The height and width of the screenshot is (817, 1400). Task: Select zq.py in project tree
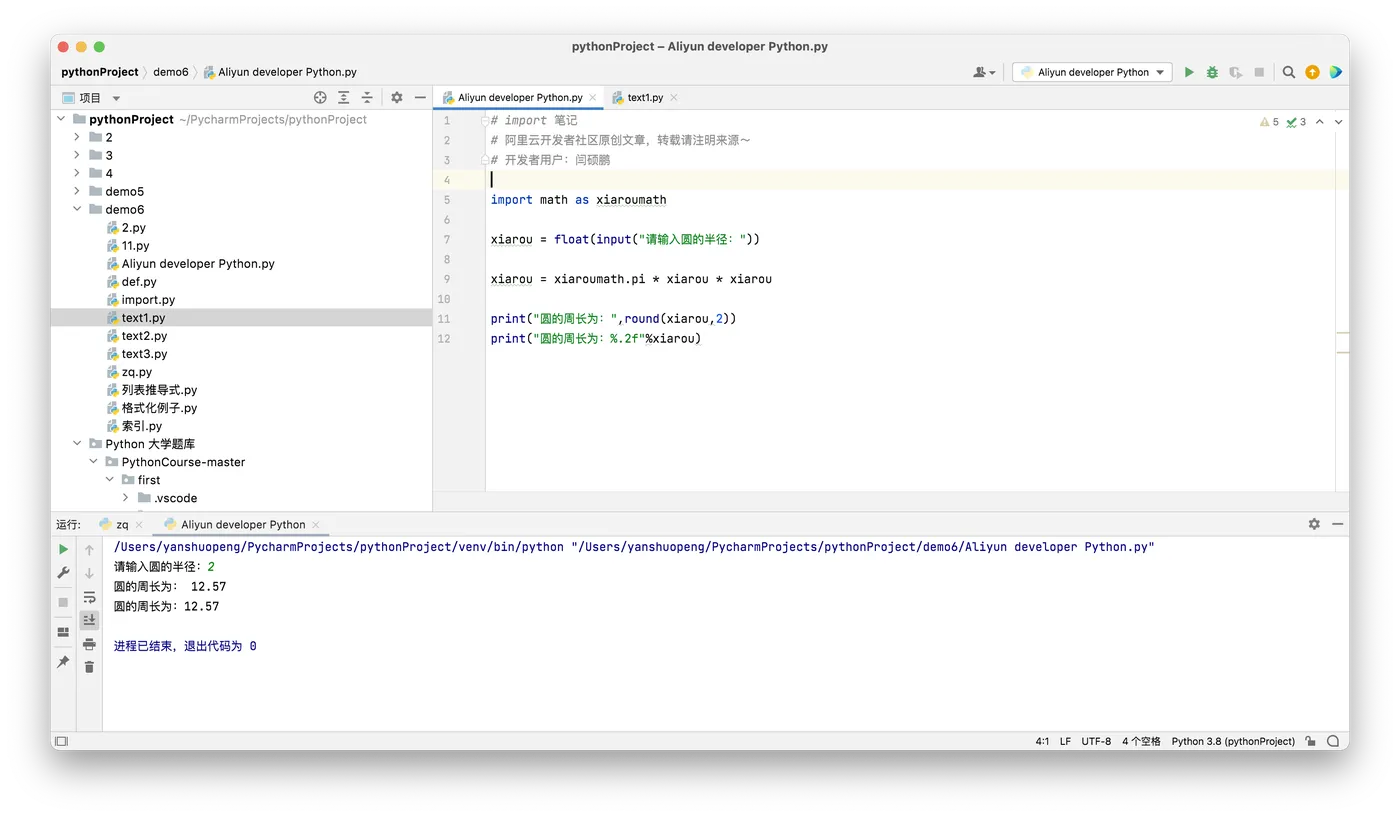tap(137, 371)
